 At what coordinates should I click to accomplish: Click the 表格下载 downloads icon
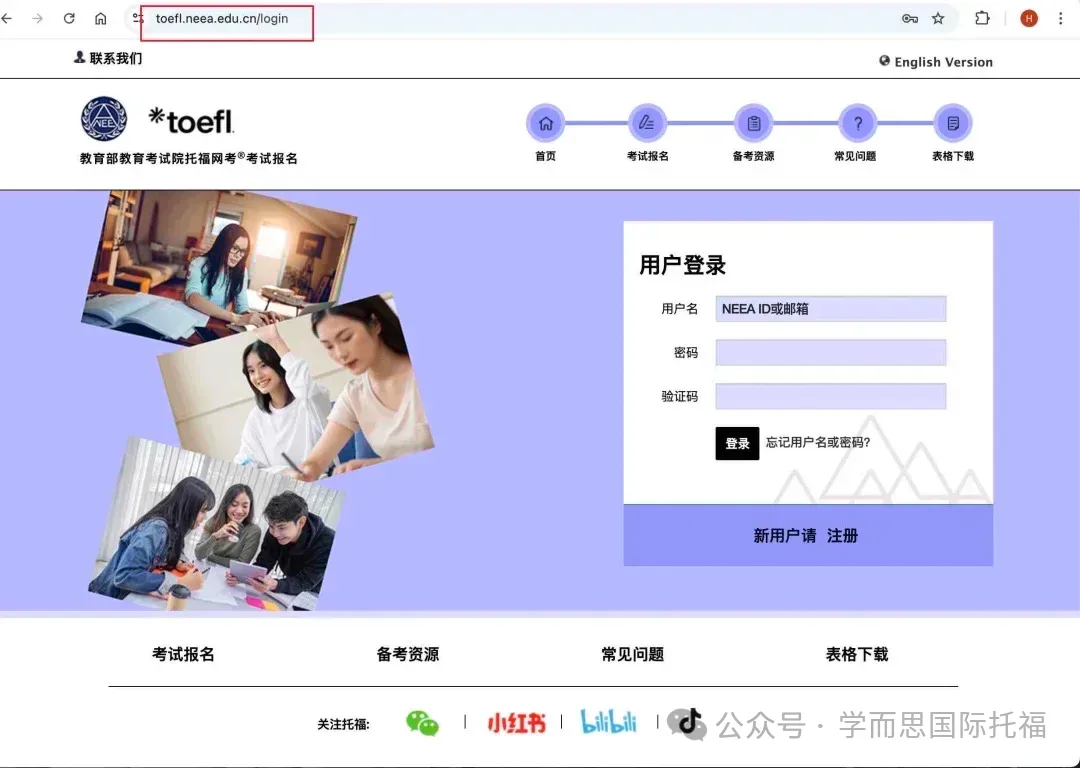pyautogui.click(x=952, y=122)
